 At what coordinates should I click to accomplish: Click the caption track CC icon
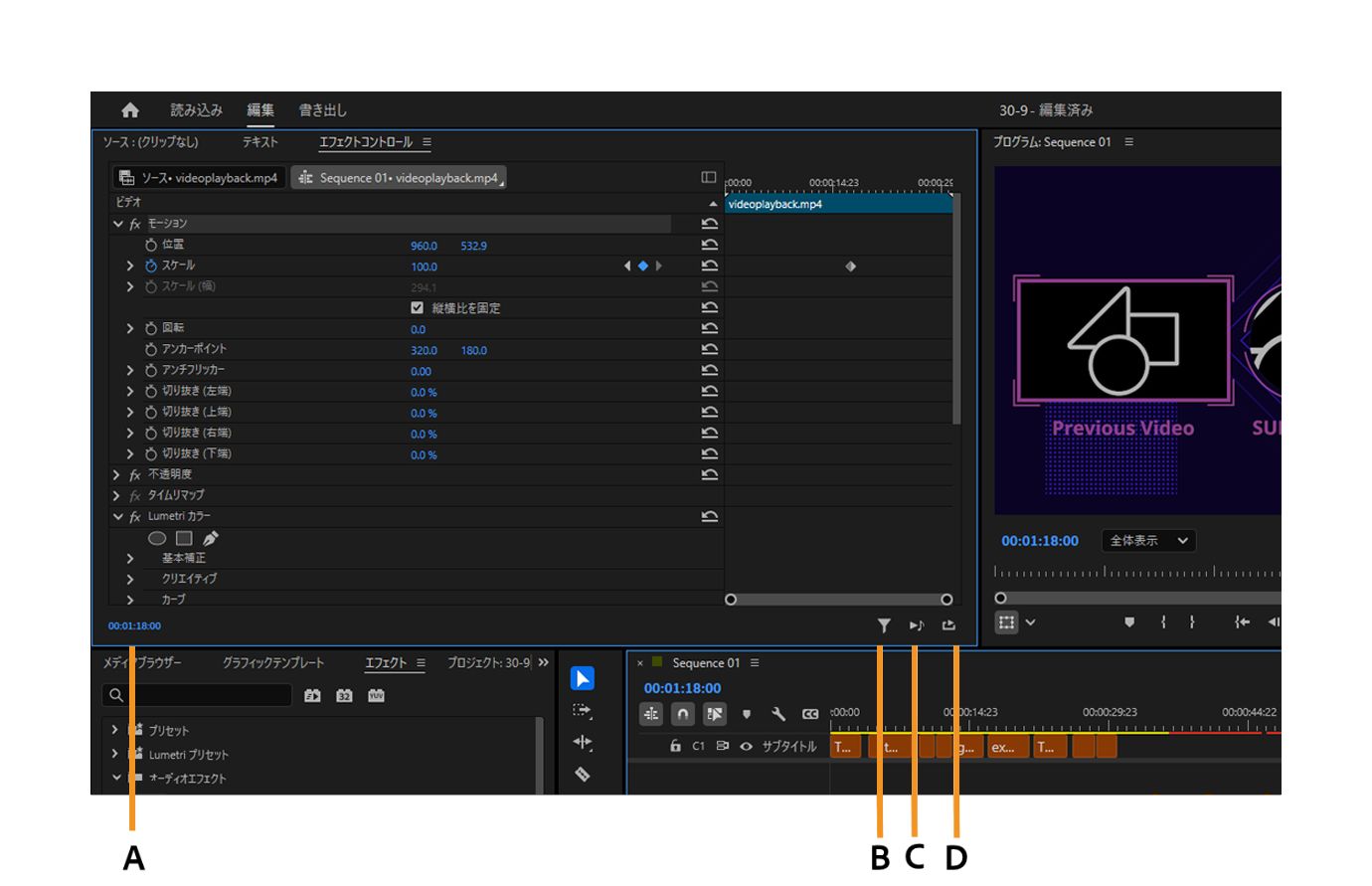pyautogui.click(x=810, y=714)
